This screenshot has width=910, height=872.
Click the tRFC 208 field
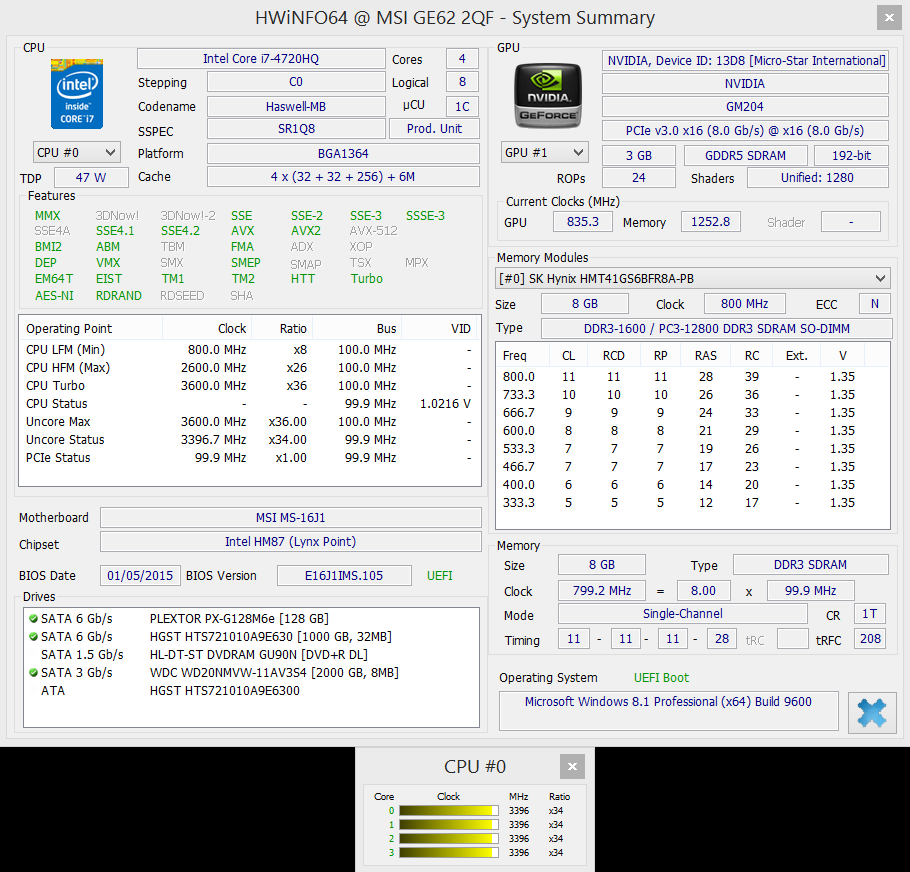coord(870,639)
